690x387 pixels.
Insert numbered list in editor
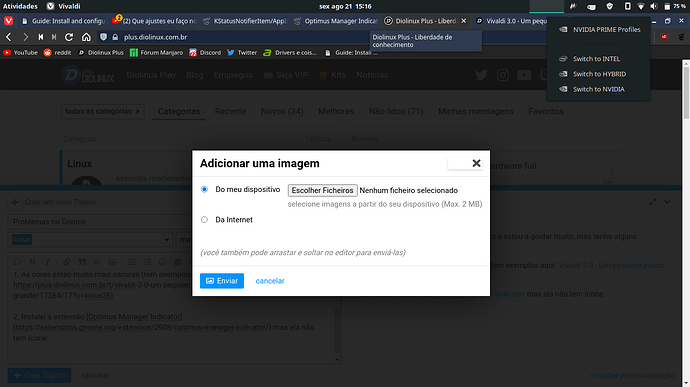(147, 262)
